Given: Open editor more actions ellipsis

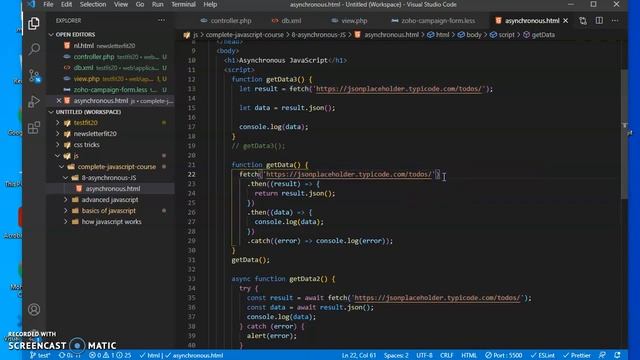Looking at the screenshot, I should 615,20.
